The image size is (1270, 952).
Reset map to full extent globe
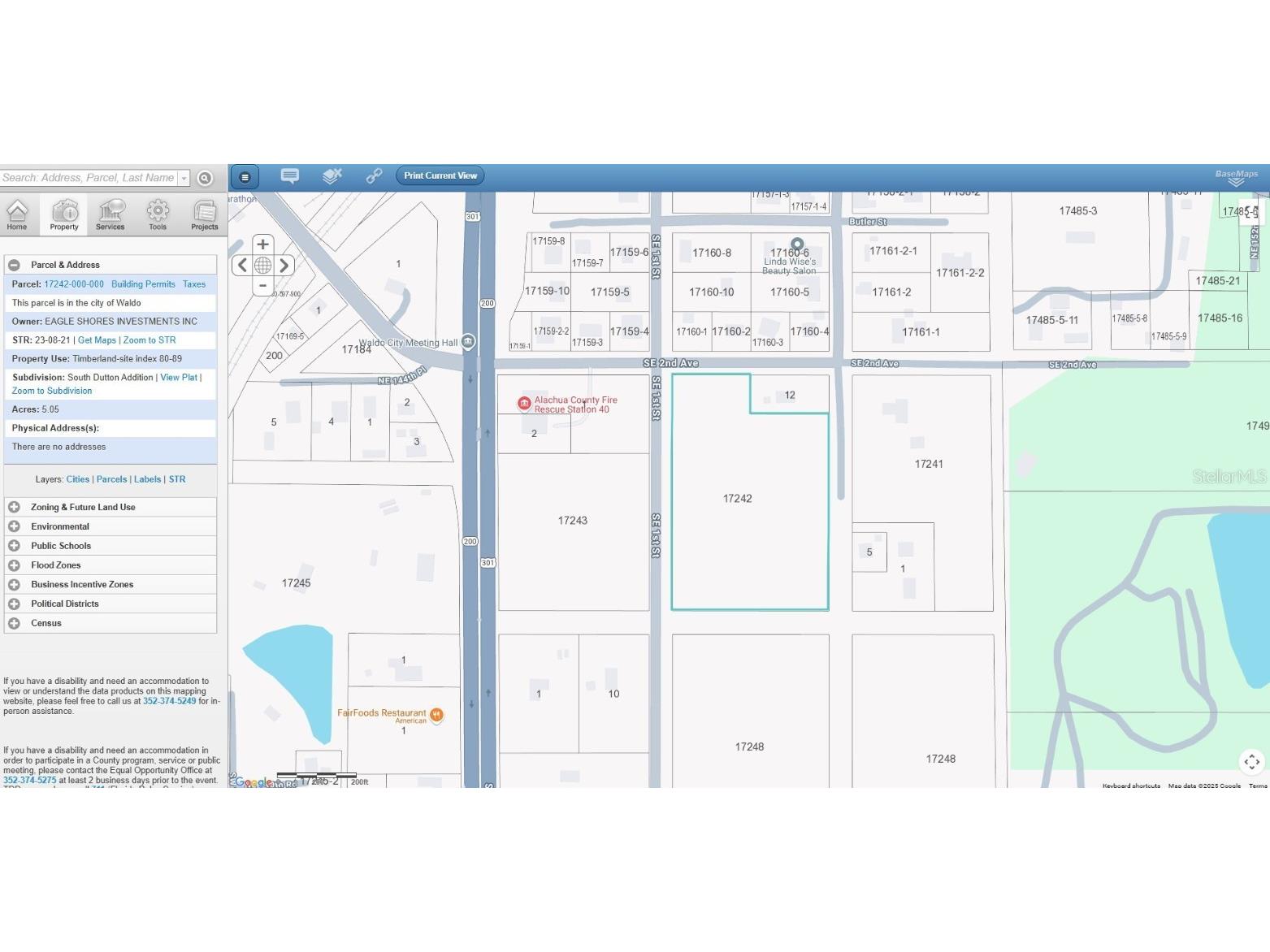262,265
